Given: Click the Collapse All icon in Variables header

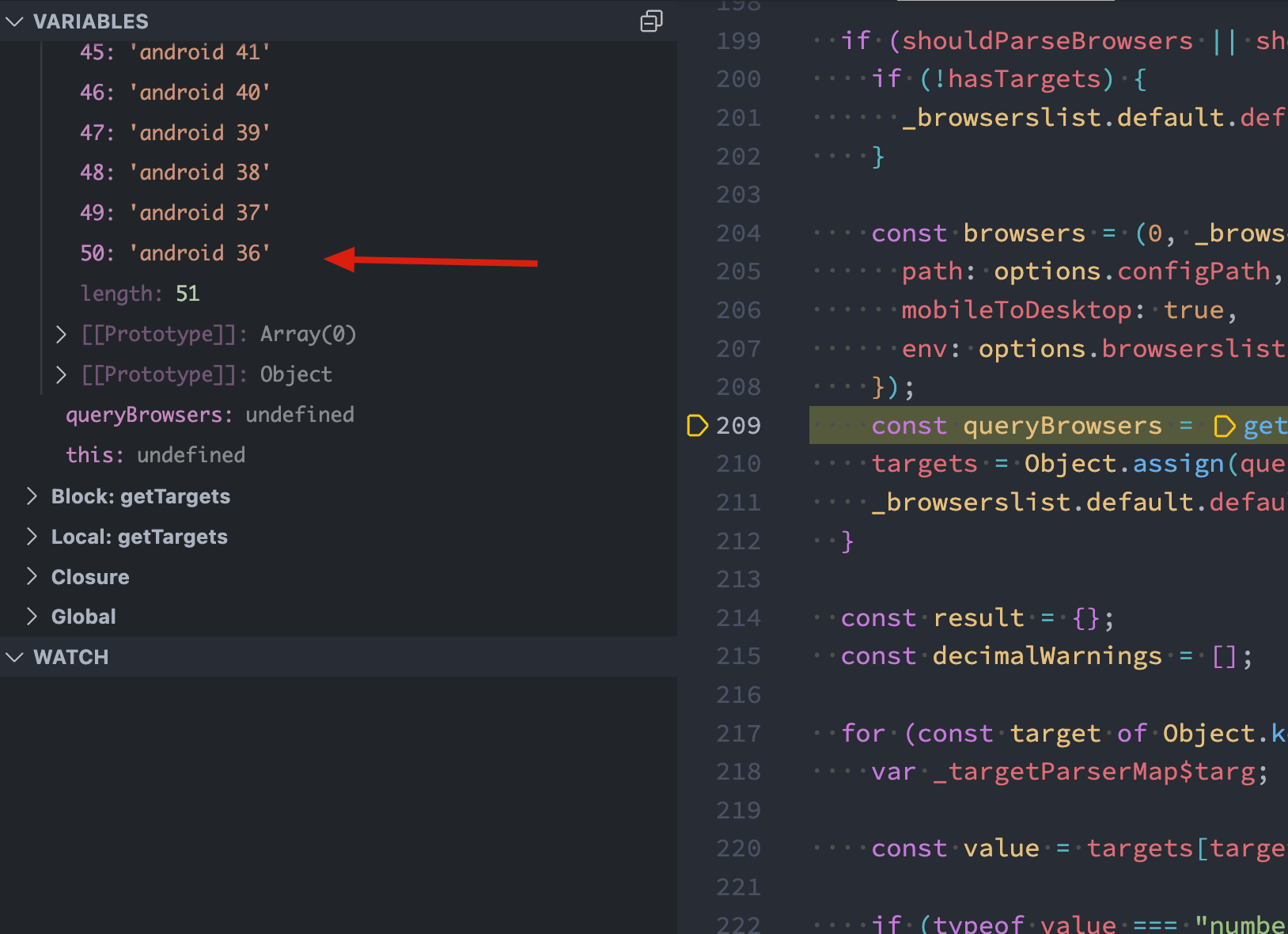Looking at the screenshot, I should (x=650, y=21).
